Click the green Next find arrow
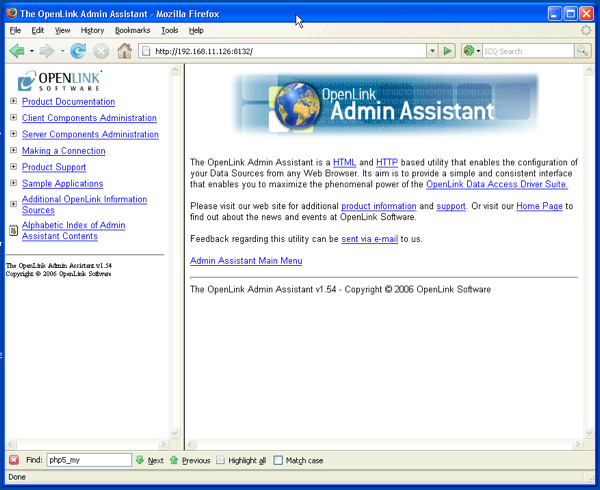Image resolution: width=600 pixels, height=490 pixels. click(140, 460)
